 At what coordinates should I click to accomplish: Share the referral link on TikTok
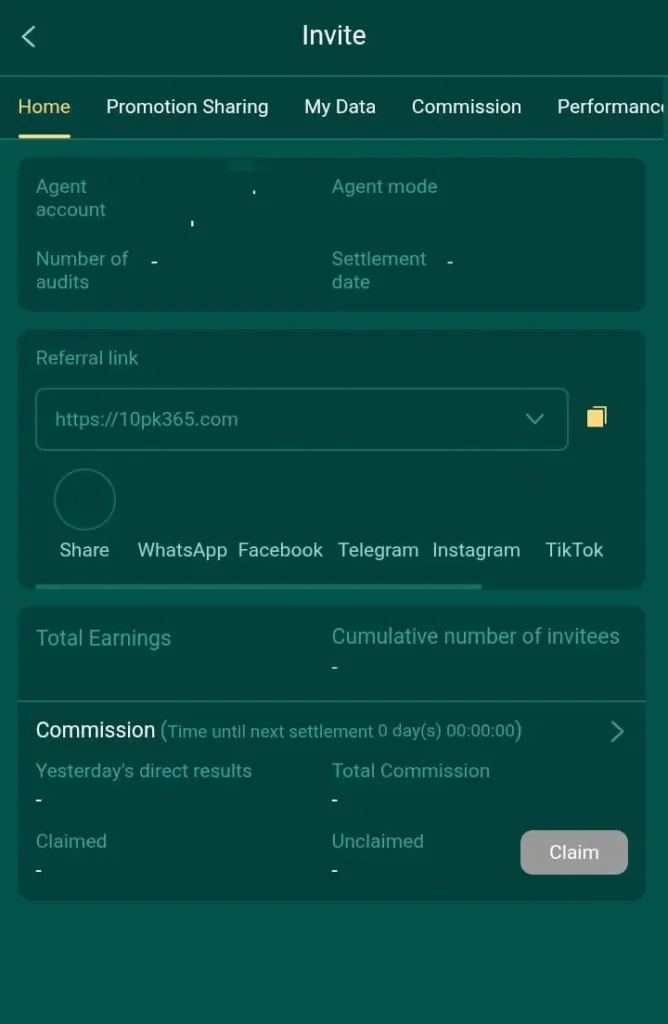(x=574, y=550)
